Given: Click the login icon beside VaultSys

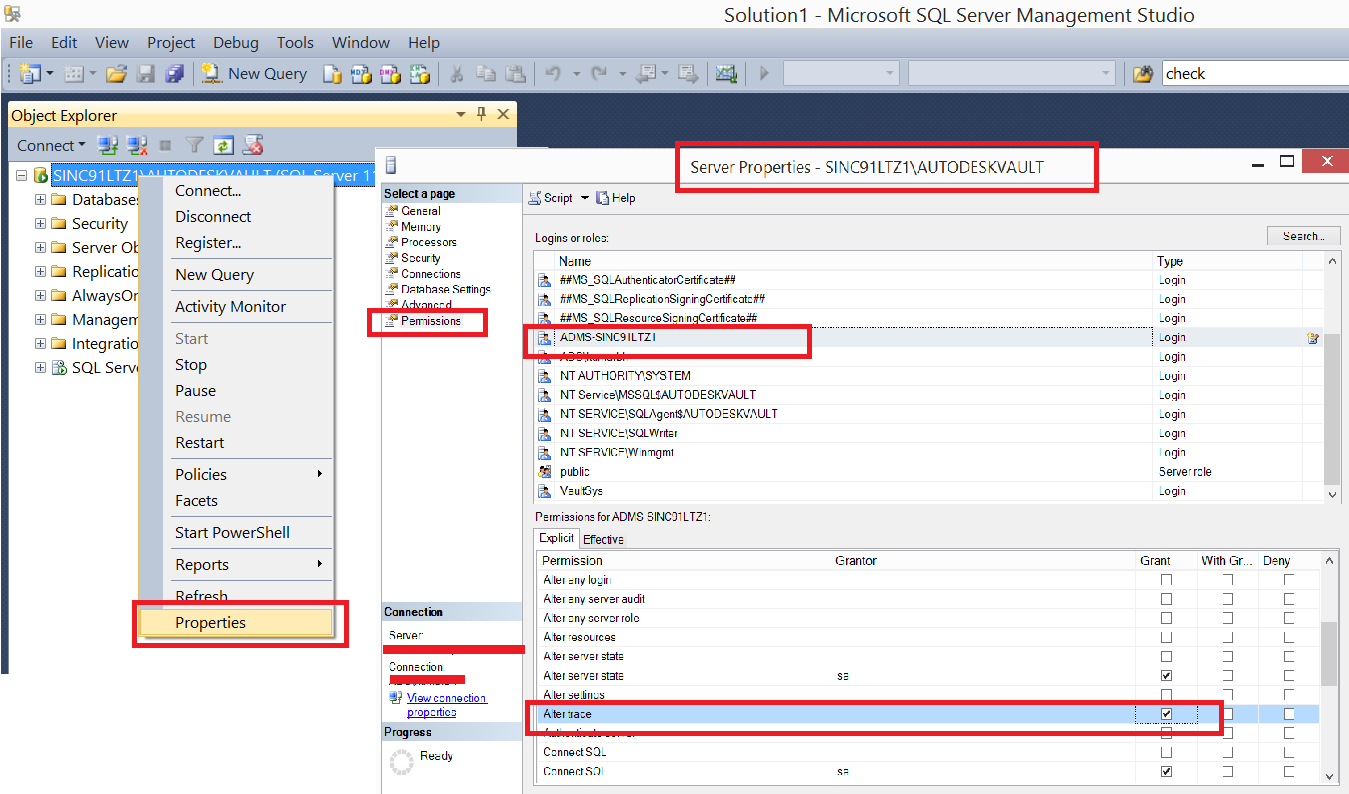Looking at the screenshot, I should click(544, 491).
